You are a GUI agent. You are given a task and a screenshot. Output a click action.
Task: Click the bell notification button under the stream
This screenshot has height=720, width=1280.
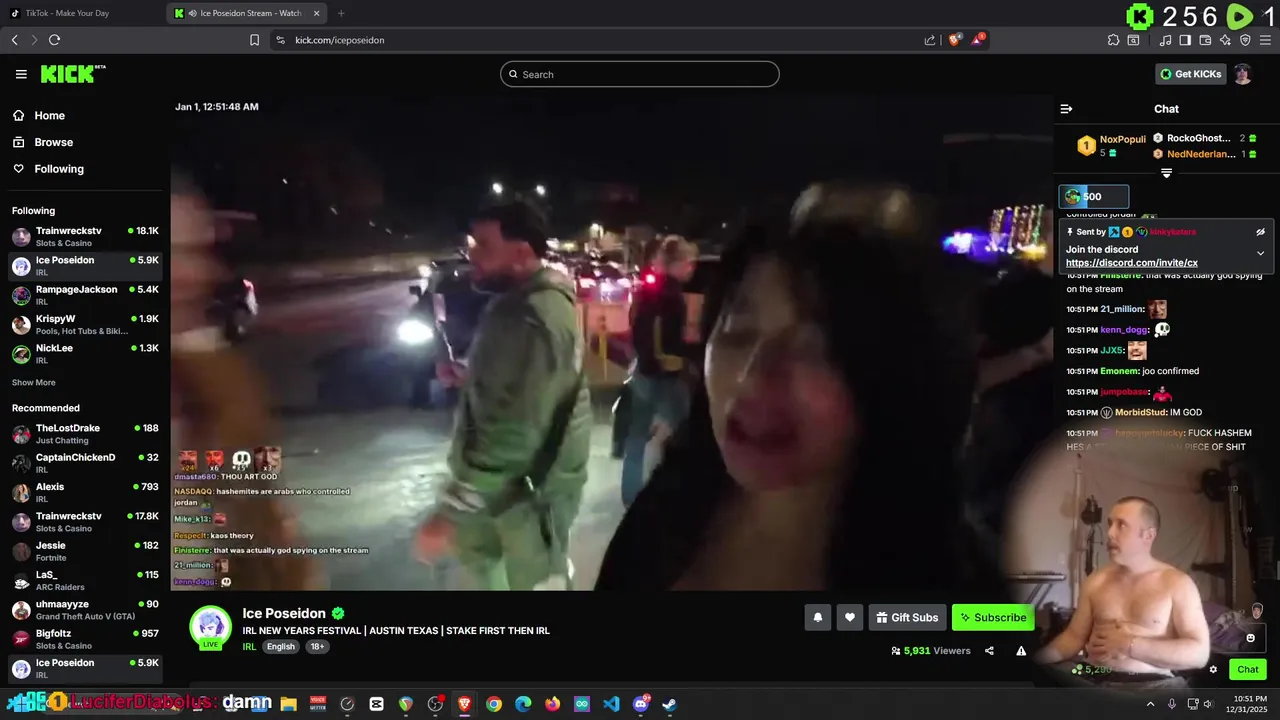tap(817, 617)
